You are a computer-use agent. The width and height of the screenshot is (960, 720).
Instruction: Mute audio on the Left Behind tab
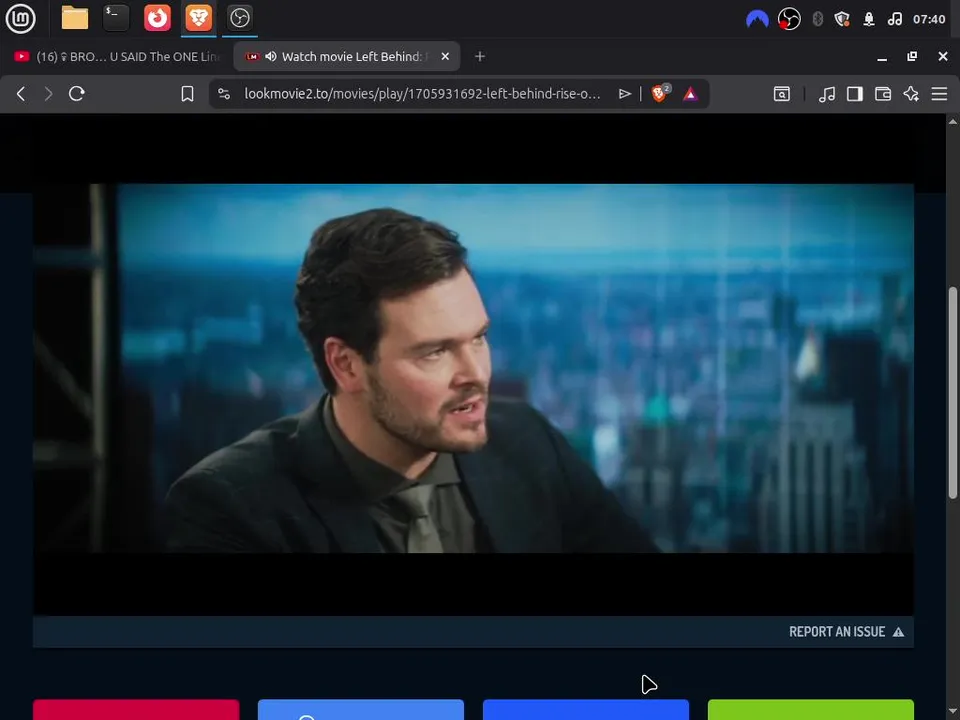(x=271, y=56)
